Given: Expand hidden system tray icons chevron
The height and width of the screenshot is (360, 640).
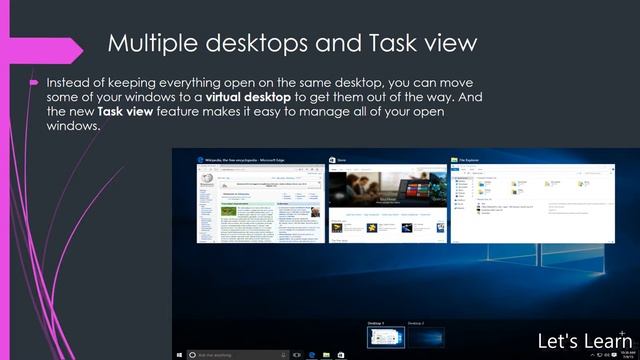Looking at the screenshot, I should pos(593,355).
